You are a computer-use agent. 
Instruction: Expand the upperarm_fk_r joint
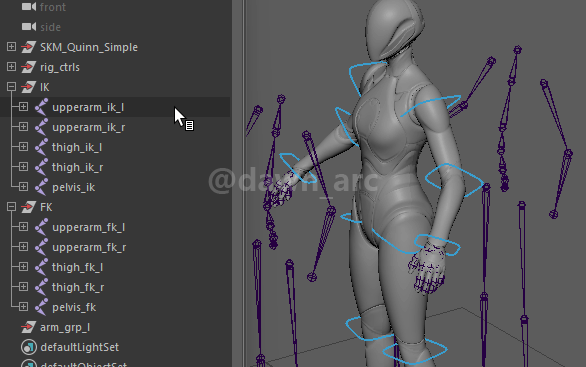tap(23, 247)
